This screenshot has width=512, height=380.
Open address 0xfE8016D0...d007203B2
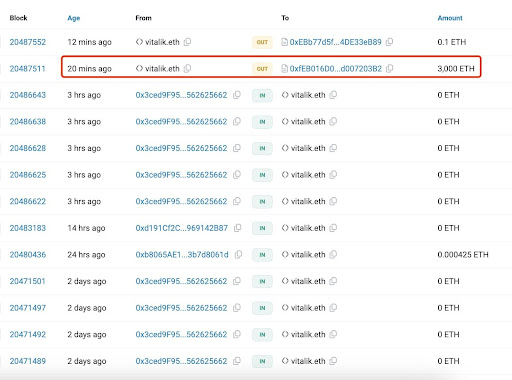(336, 69)
